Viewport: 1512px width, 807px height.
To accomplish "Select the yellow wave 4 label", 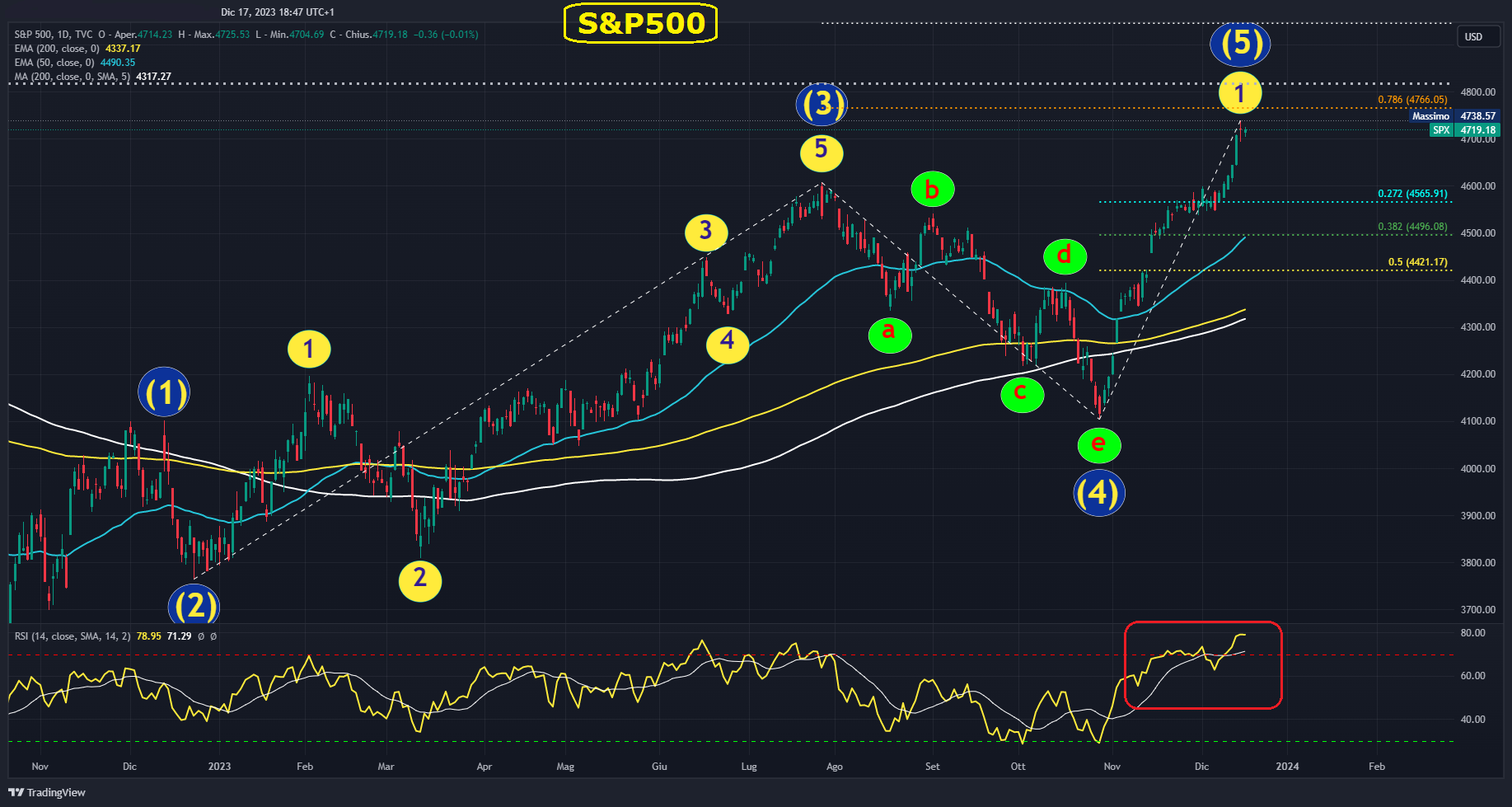I will pyautogui.click(x=728, y=343).
